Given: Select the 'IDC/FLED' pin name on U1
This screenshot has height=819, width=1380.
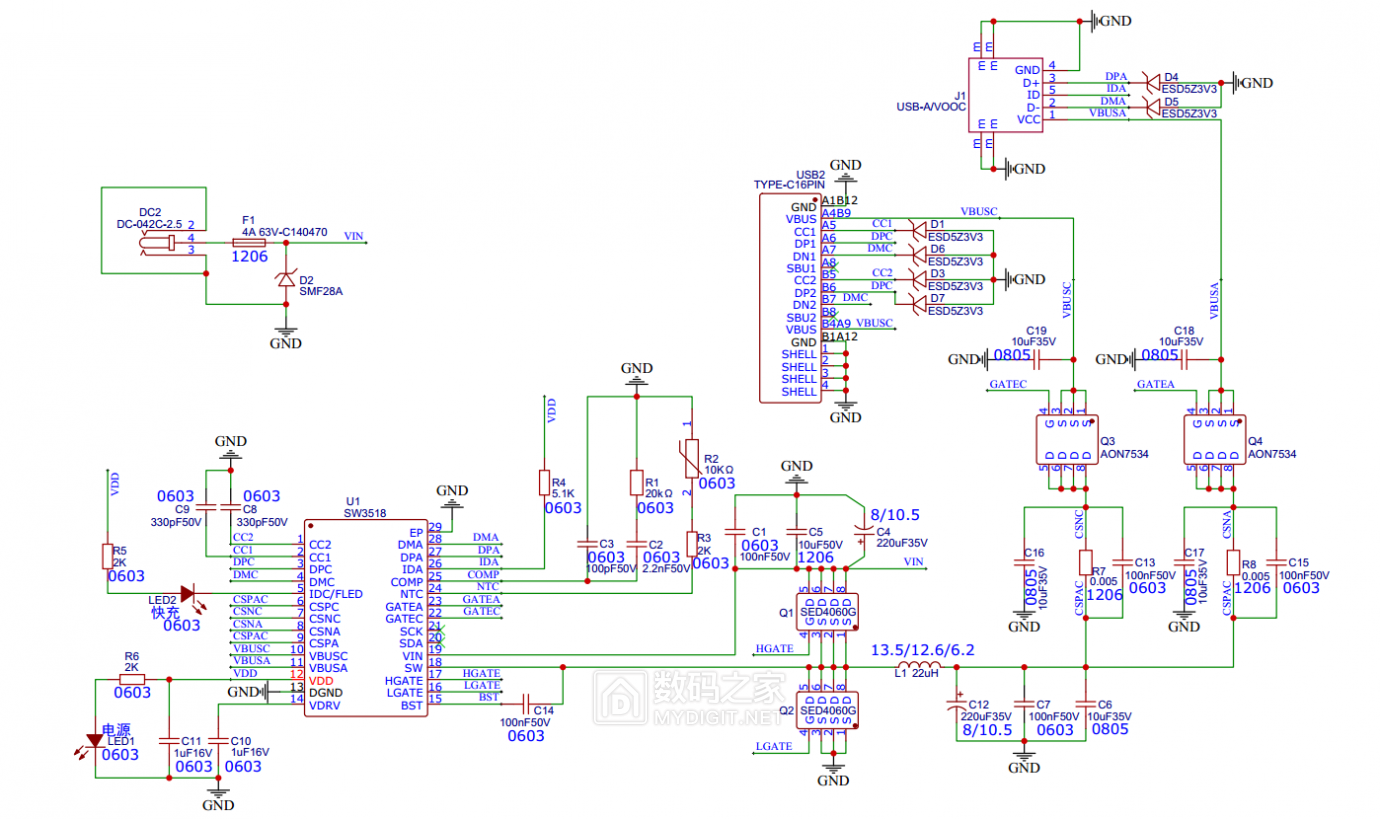Looking at the screenshot, I should tap(336, 594).
